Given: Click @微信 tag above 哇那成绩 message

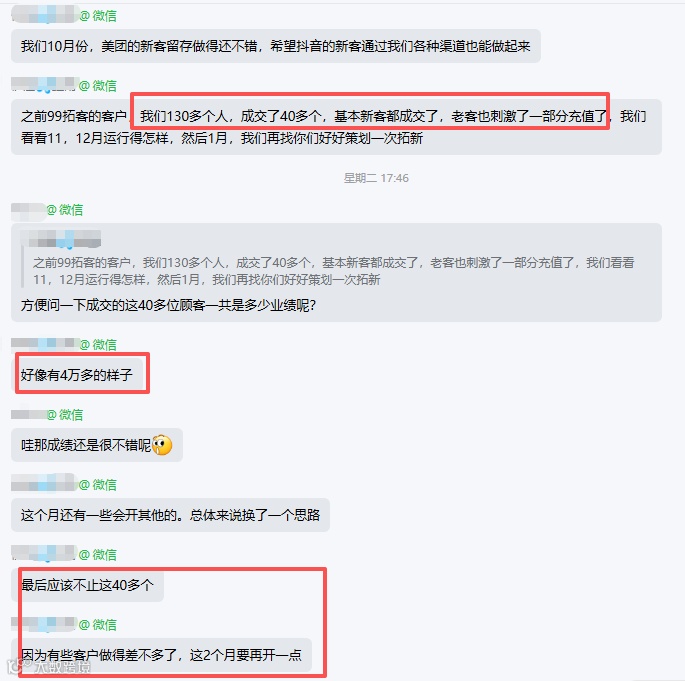Looking at the screenshot, I should tap(65, 415).
